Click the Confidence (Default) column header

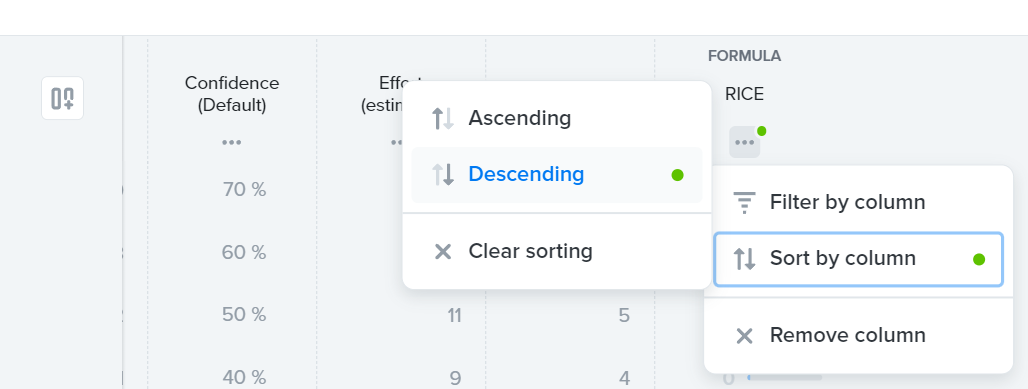click(232, 94)
